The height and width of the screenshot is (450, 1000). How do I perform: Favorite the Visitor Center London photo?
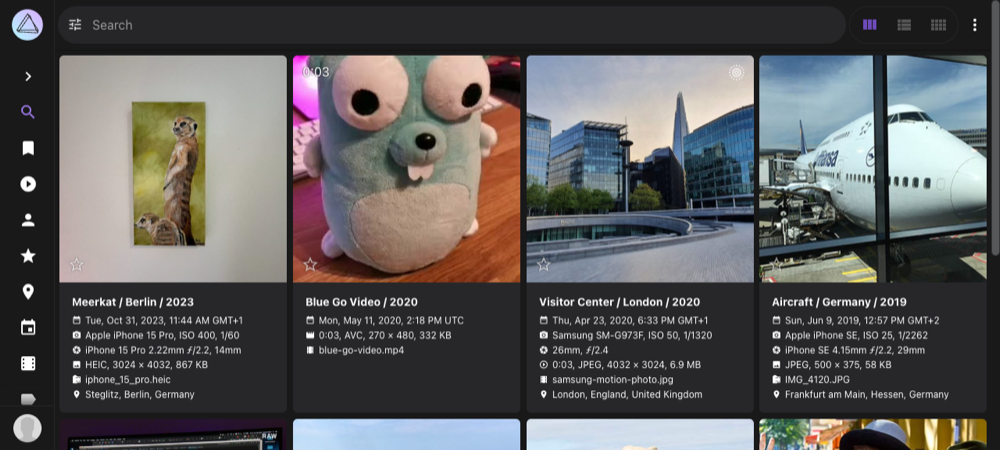[543, 264]
